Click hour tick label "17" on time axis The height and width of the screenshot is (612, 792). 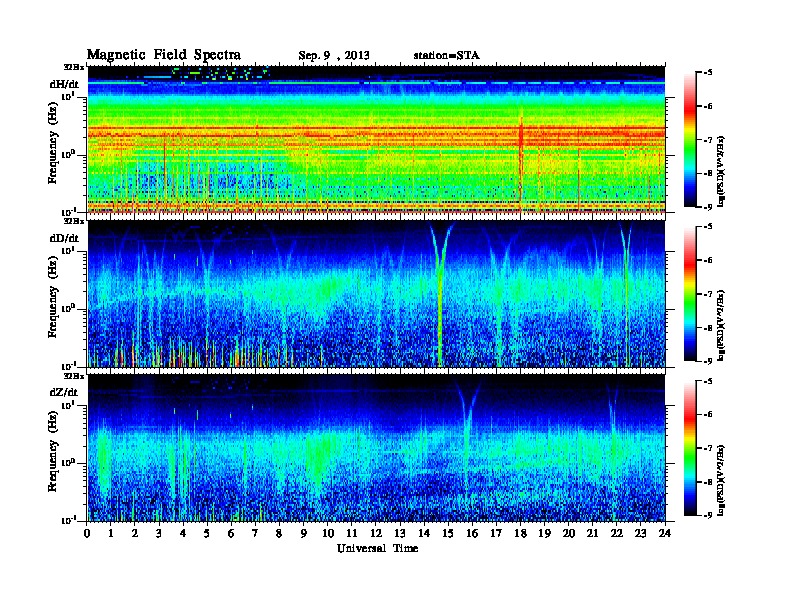pos(496,533)
